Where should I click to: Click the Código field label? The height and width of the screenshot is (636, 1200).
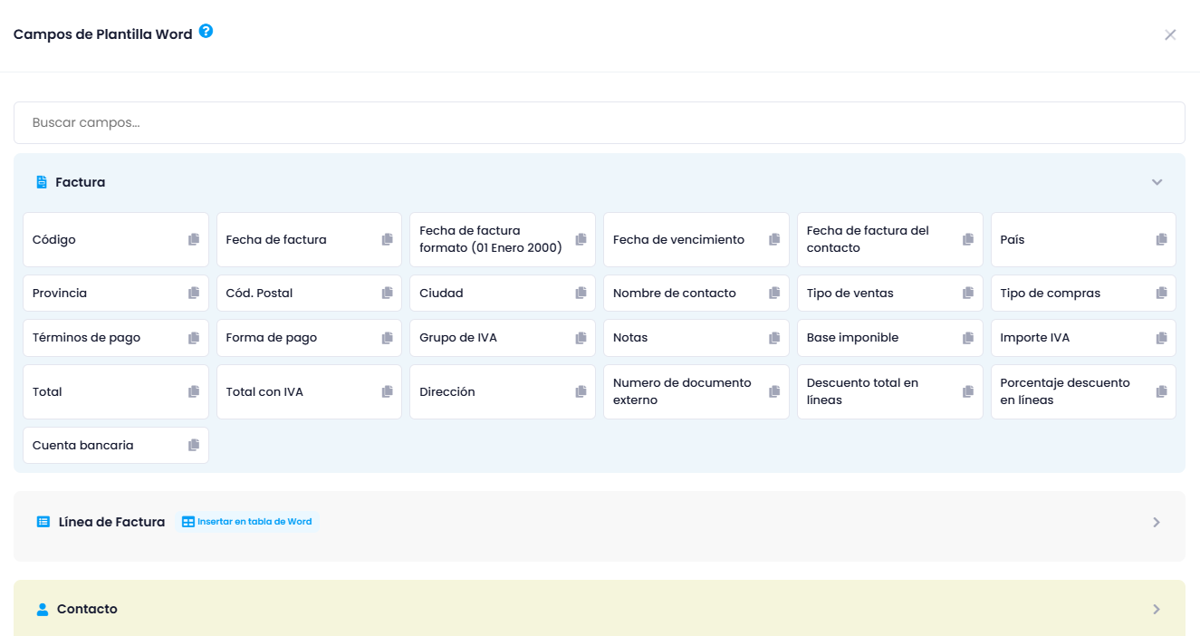pos(54,240)
